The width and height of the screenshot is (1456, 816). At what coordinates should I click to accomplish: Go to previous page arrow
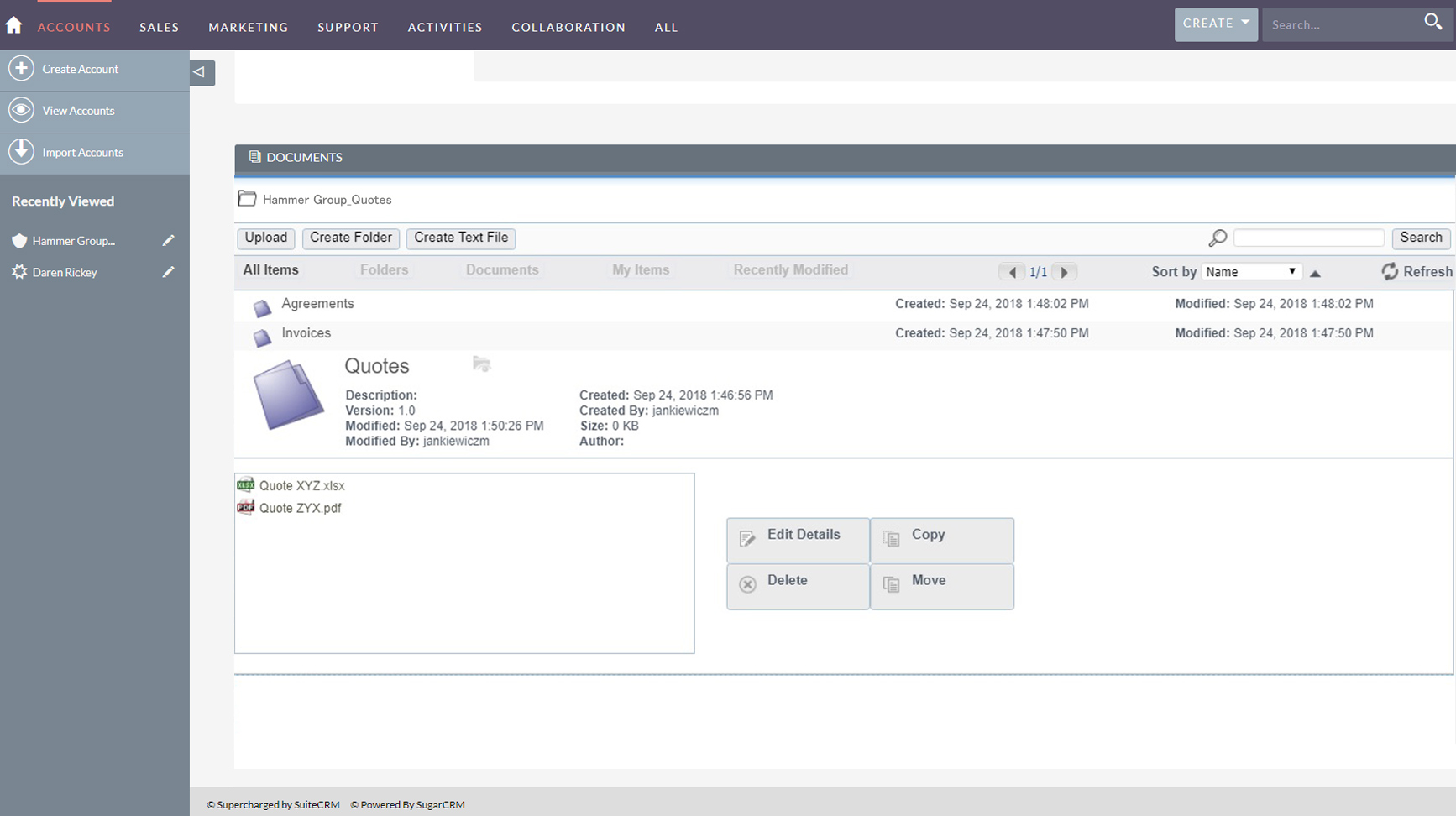[1012, 272]
